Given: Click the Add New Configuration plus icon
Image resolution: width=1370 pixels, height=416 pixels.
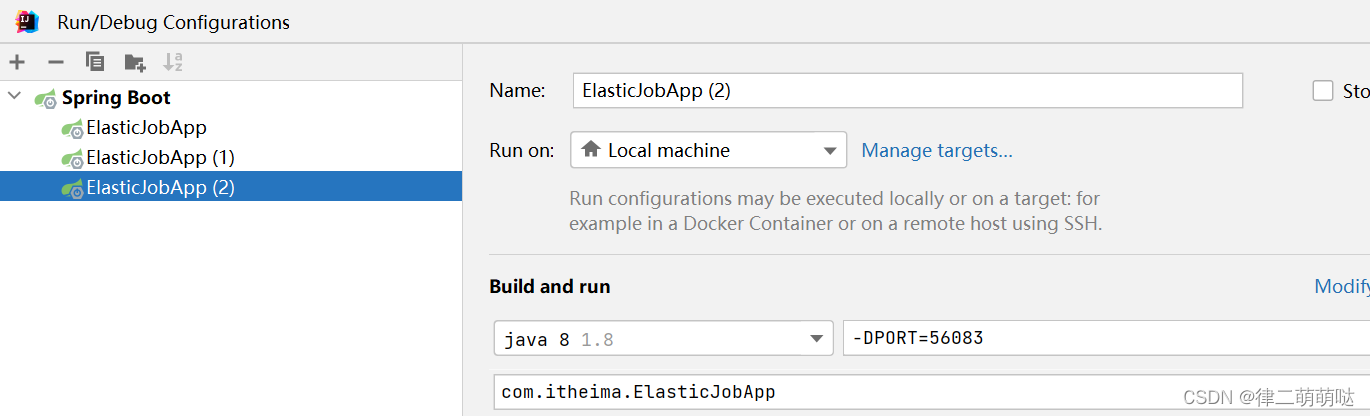Looking at the screenshot, I should [17, 62].
